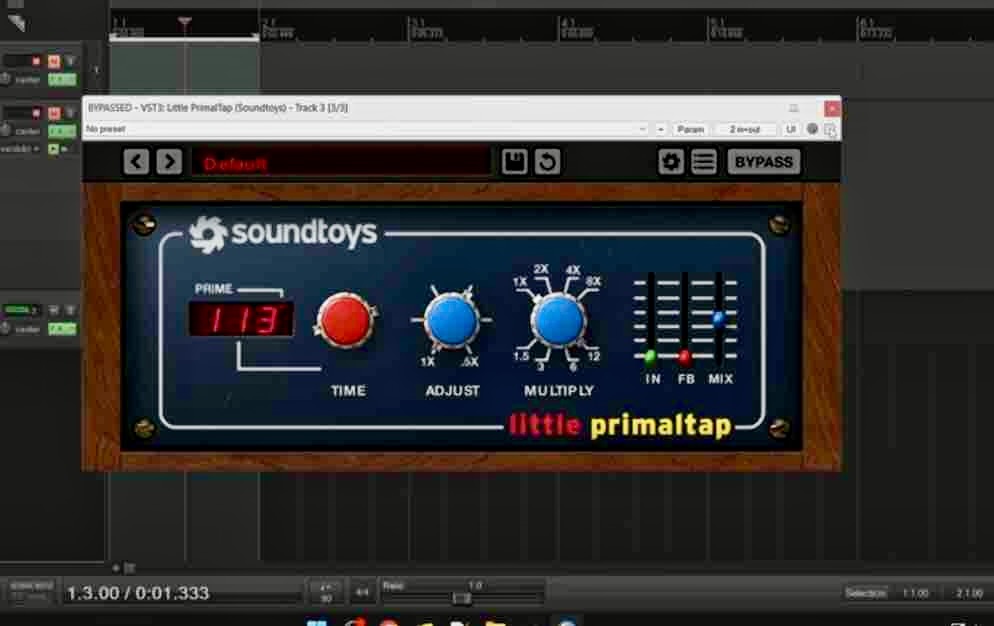Open the hamburger menu icon beside BYPASS
This screenshot has height=626, width=994.
pyautogui.click(x=704, y=161)
